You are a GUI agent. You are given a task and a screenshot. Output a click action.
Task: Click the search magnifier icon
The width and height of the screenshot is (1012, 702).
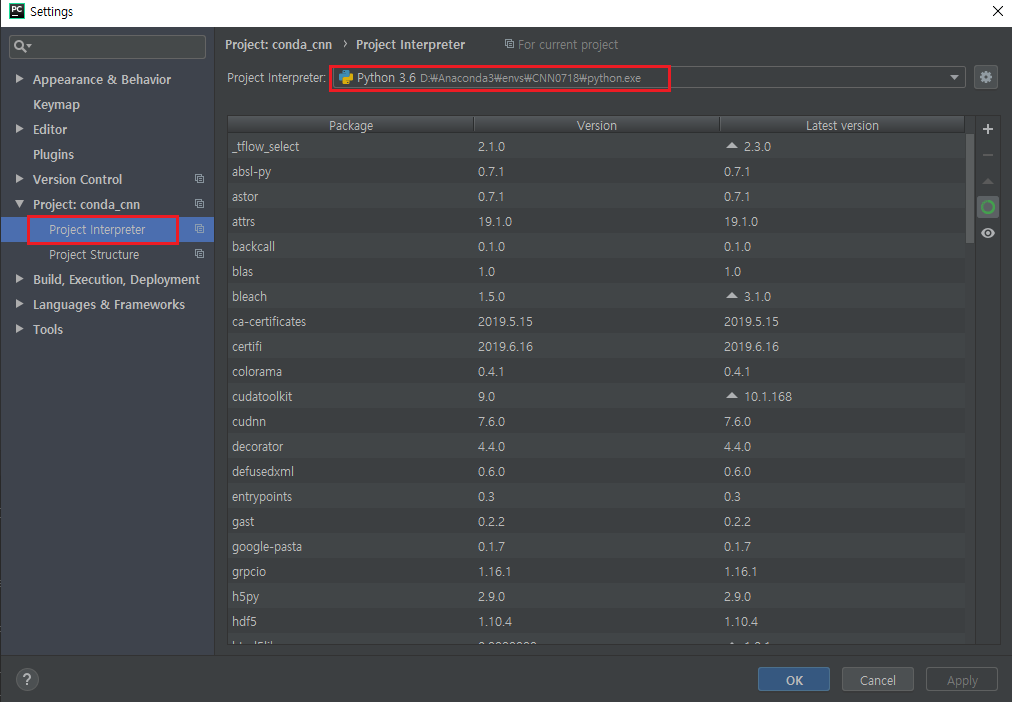[x=19, y=46]
